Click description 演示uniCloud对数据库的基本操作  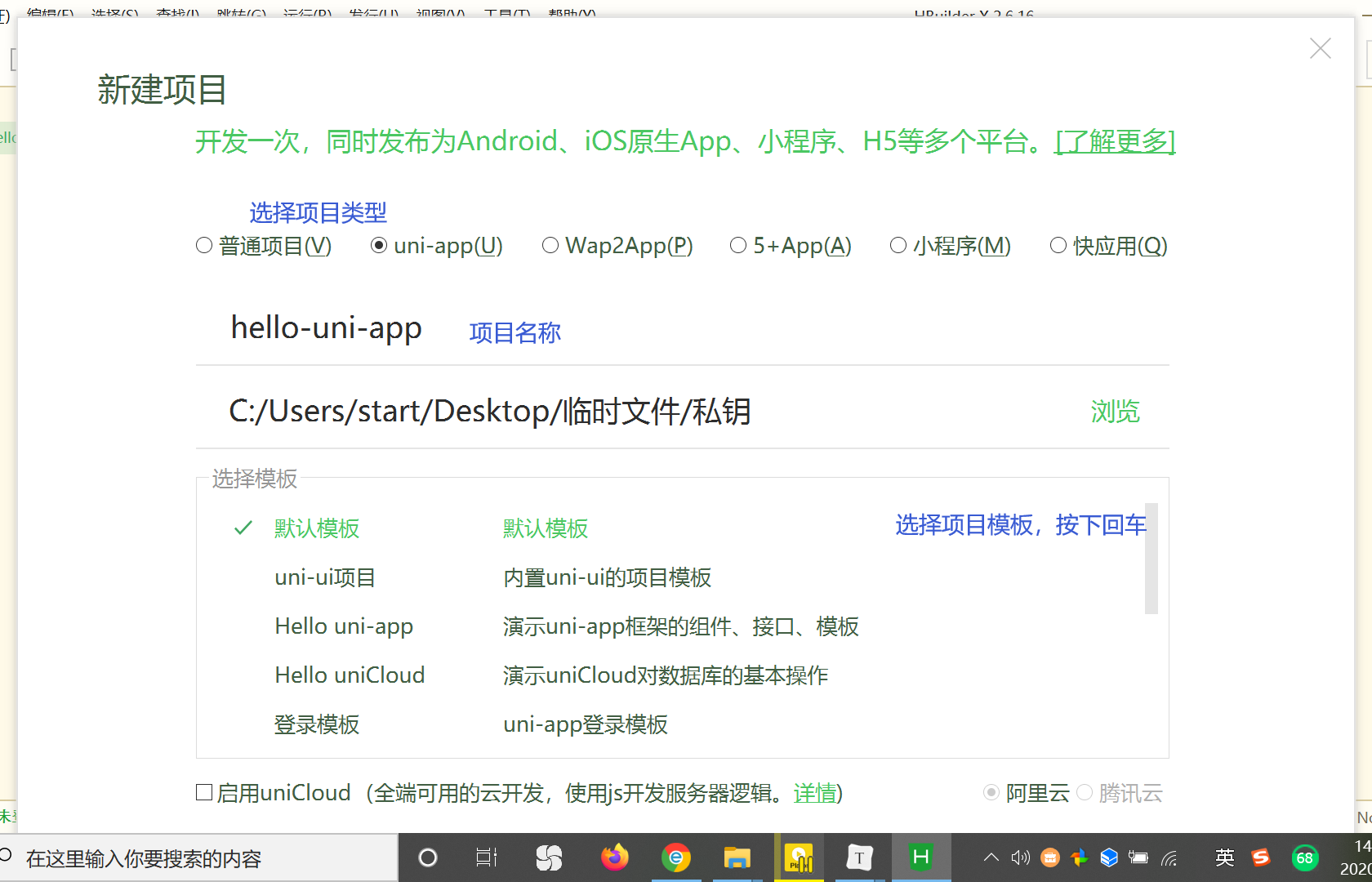click(x=666, y=675)
